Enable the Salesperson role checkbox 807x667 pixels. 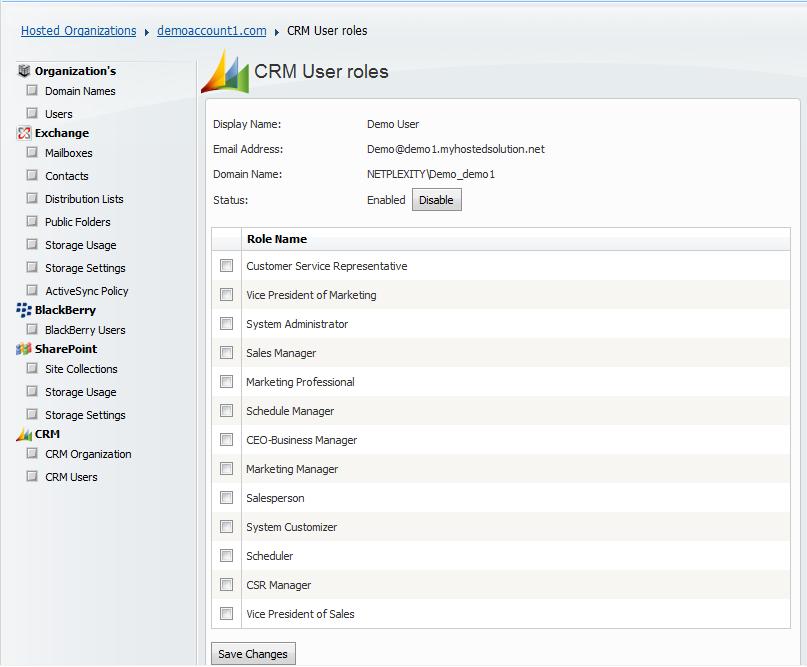pyautogui.click(x=227, y=497)
